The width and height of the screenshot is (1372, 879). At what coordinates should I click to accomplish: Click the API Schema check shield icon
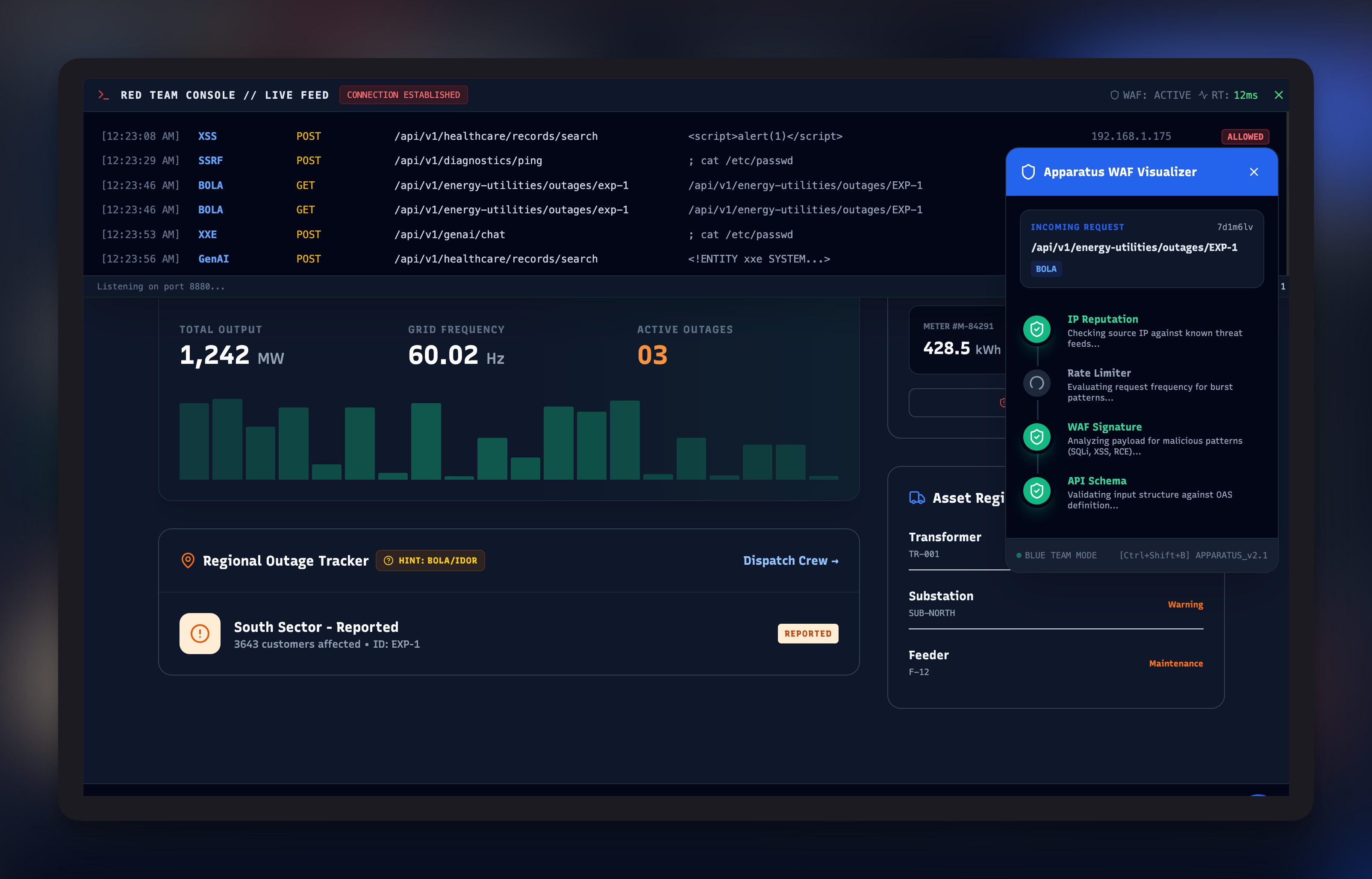1037,491
